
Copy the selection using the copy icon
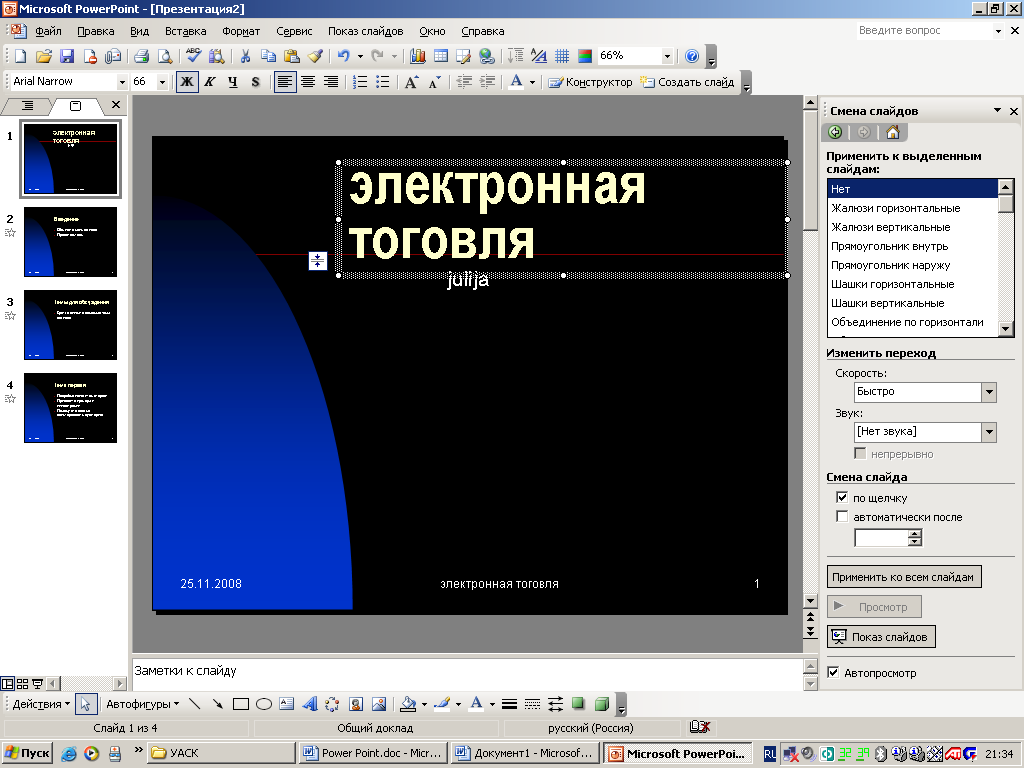[x=268, y=56]
